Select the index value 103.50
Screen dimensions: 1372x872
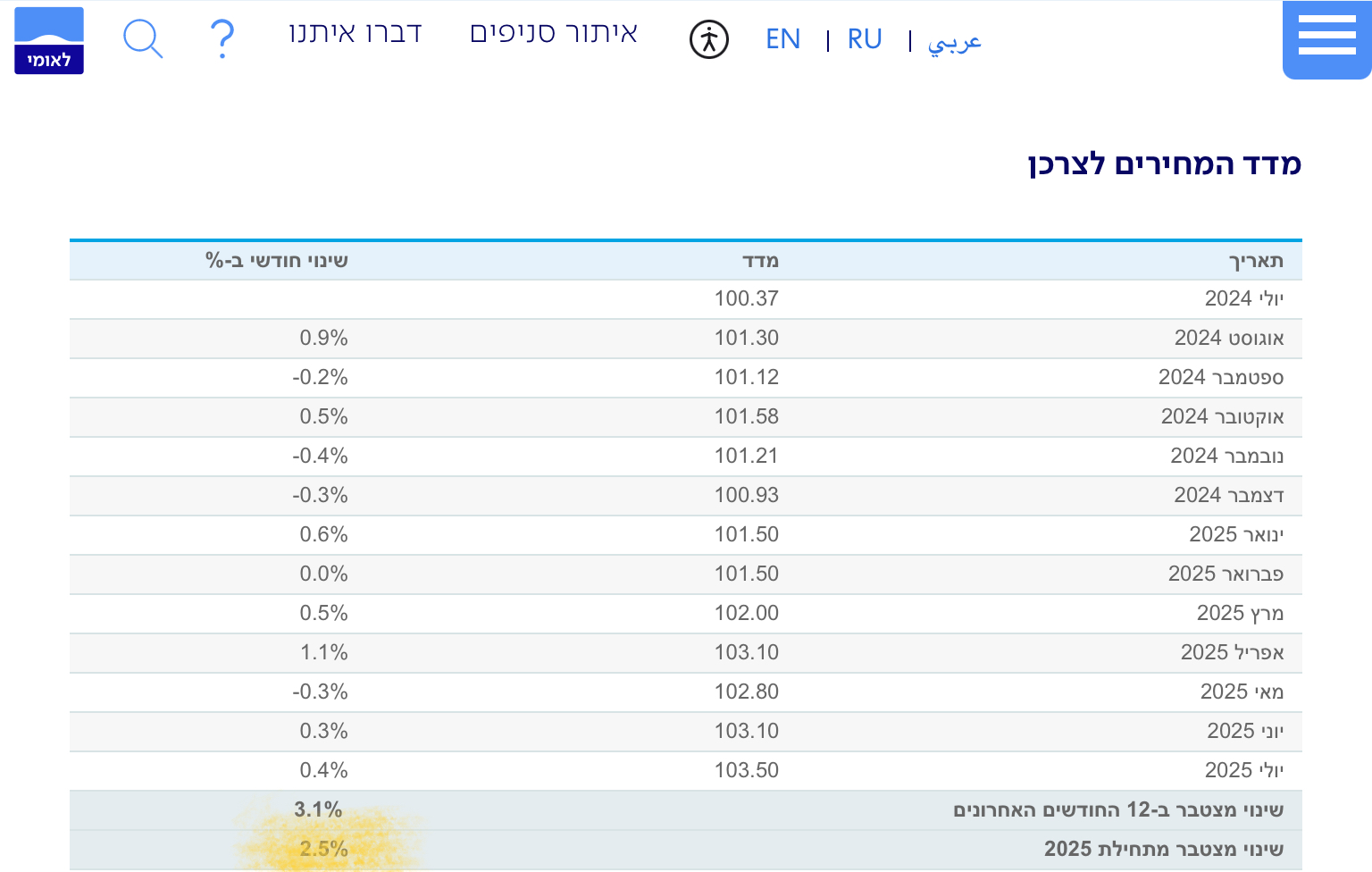pos(747,770)
